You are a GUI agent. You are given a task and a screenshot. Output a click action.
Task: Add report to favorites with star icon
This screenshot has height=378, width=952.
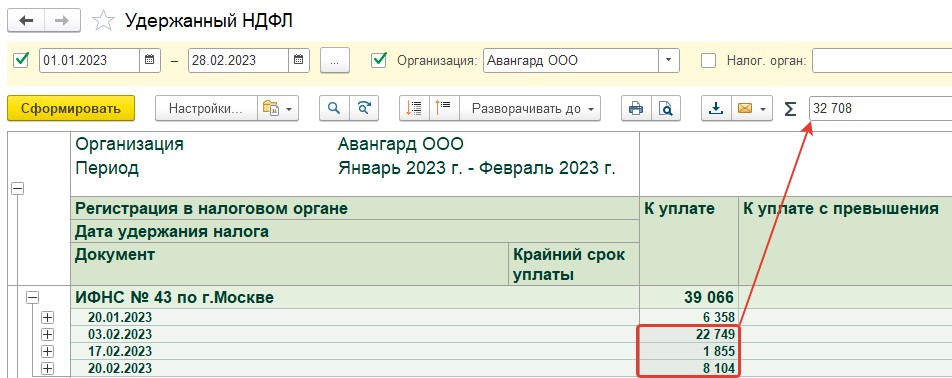(x=103, y=21)
